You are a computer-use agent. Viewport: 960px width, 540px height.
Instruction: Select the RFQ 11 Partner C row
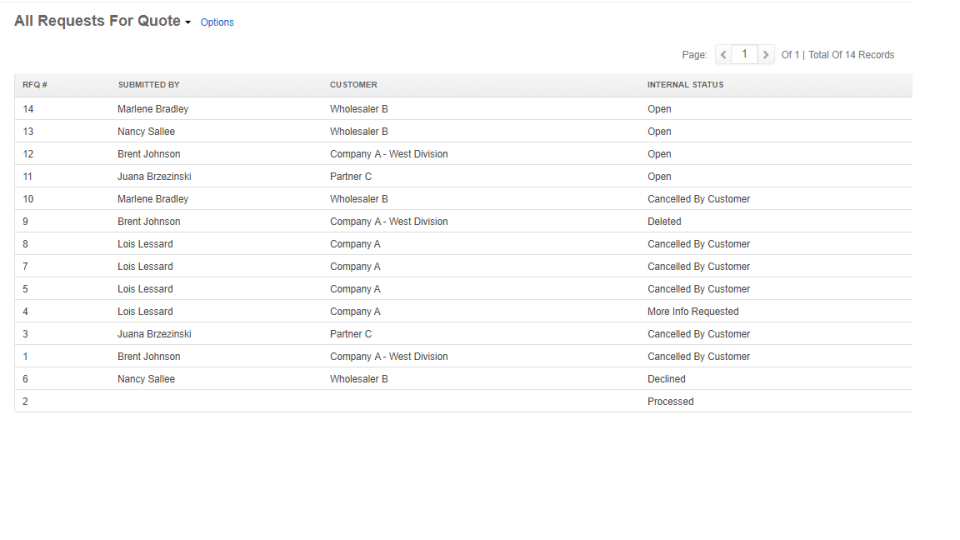coord(350,177)
